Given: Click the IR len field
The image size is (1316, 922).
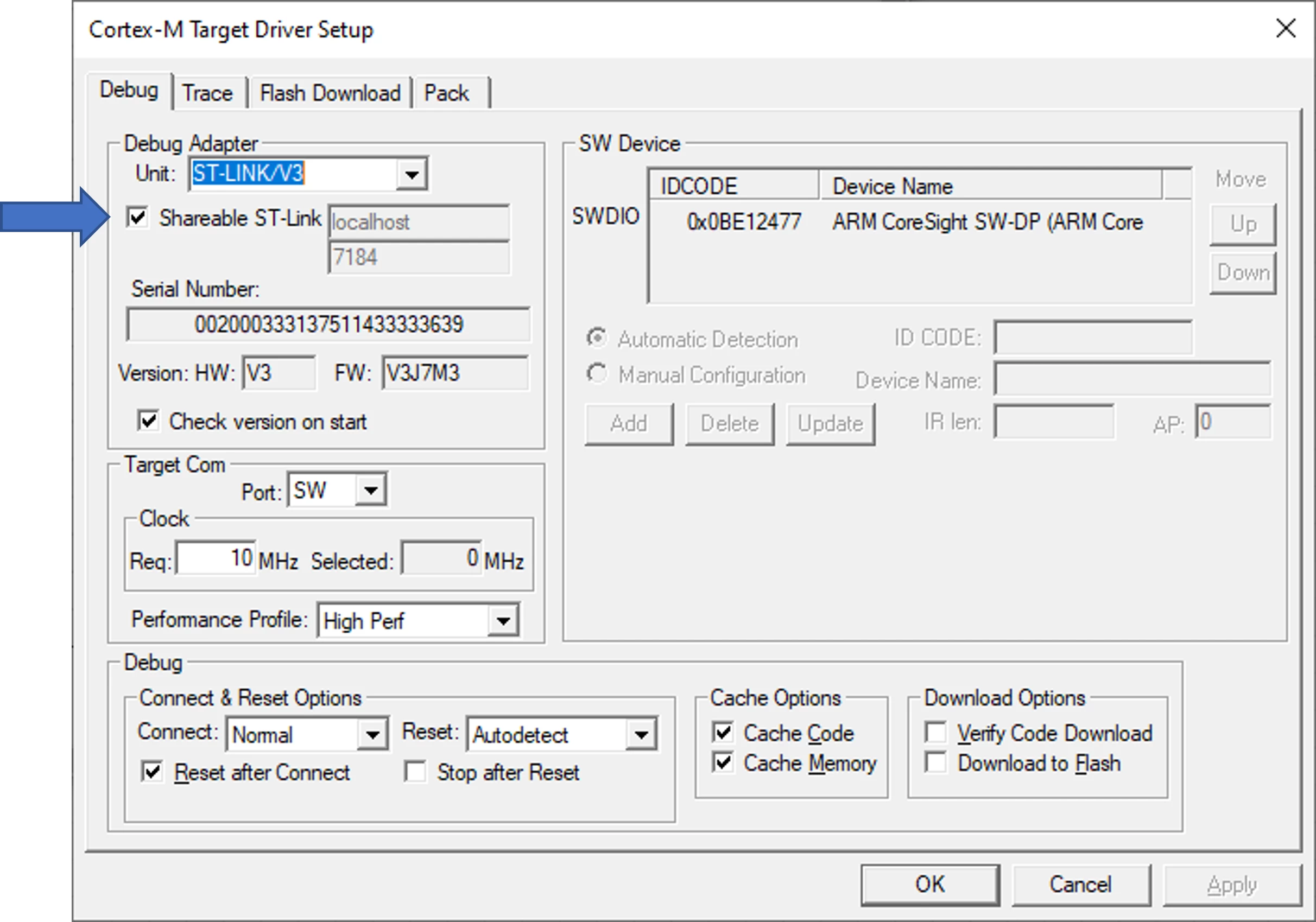Looking at the screenshot, I should 1054,422.
